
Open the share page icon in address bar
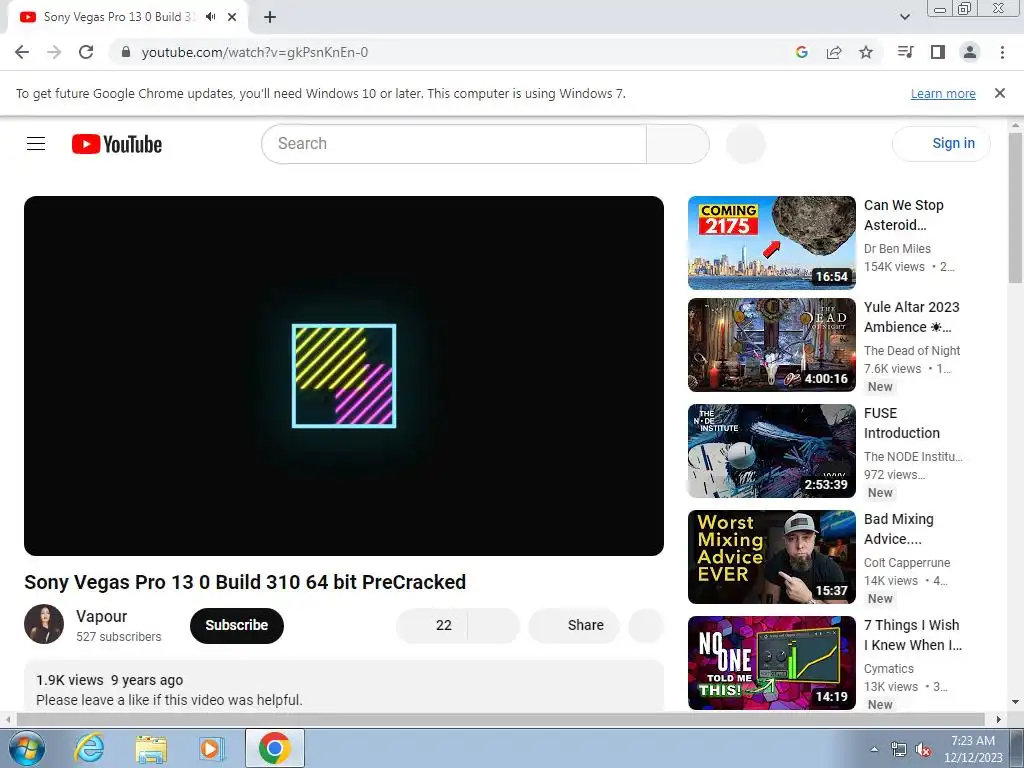(834, 52)
